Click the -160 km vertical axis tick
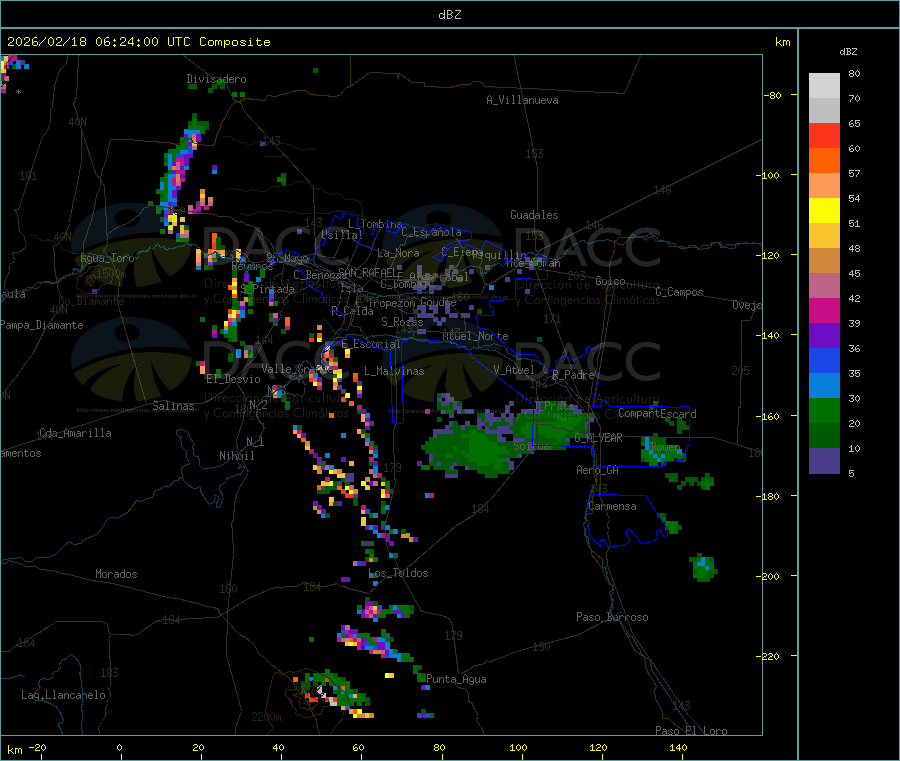The height and width of the screenshot is (761, 900). 768,416
